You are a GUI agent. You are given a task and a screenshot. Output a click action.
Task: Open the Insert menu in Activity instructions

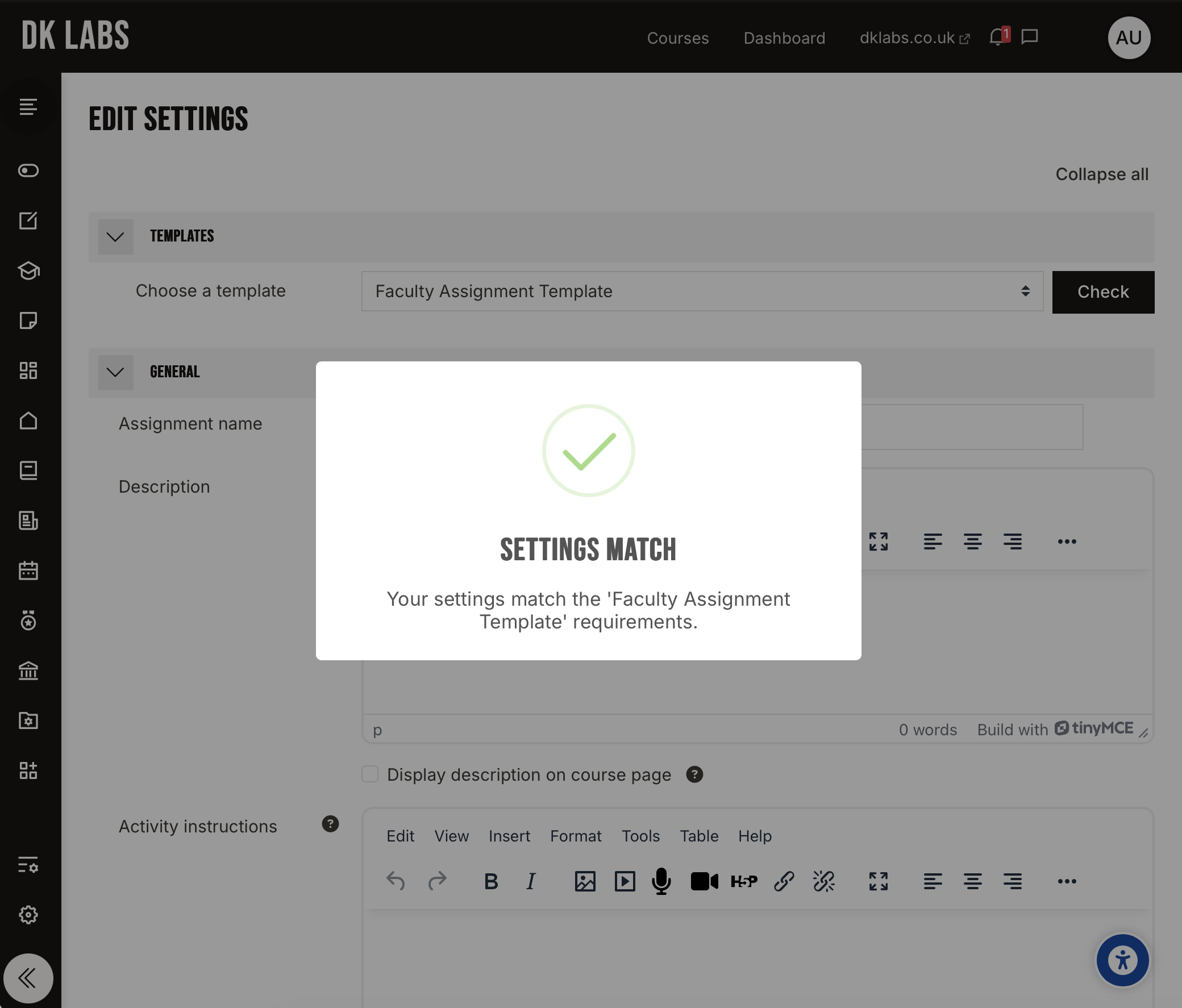(509, 836)
